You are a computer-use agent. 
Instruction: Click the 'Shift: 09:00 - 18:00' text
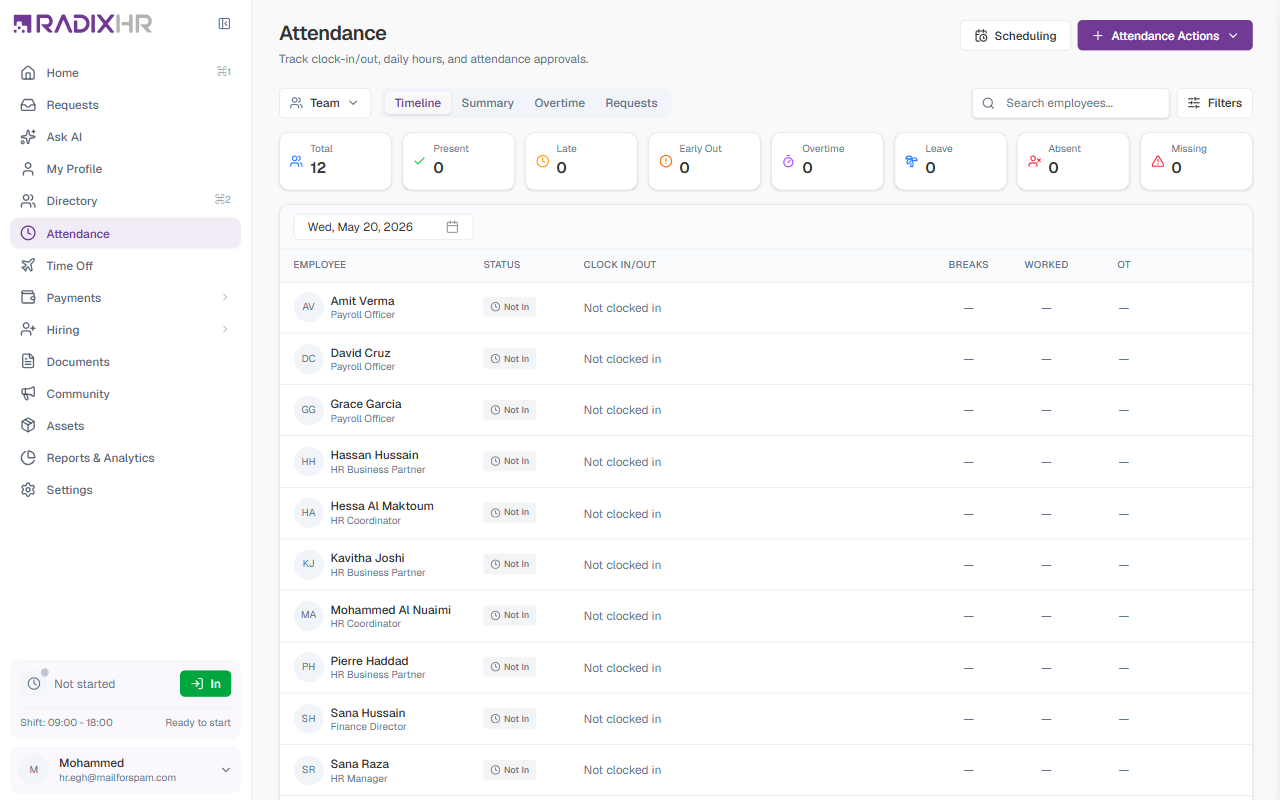point(67,722)
